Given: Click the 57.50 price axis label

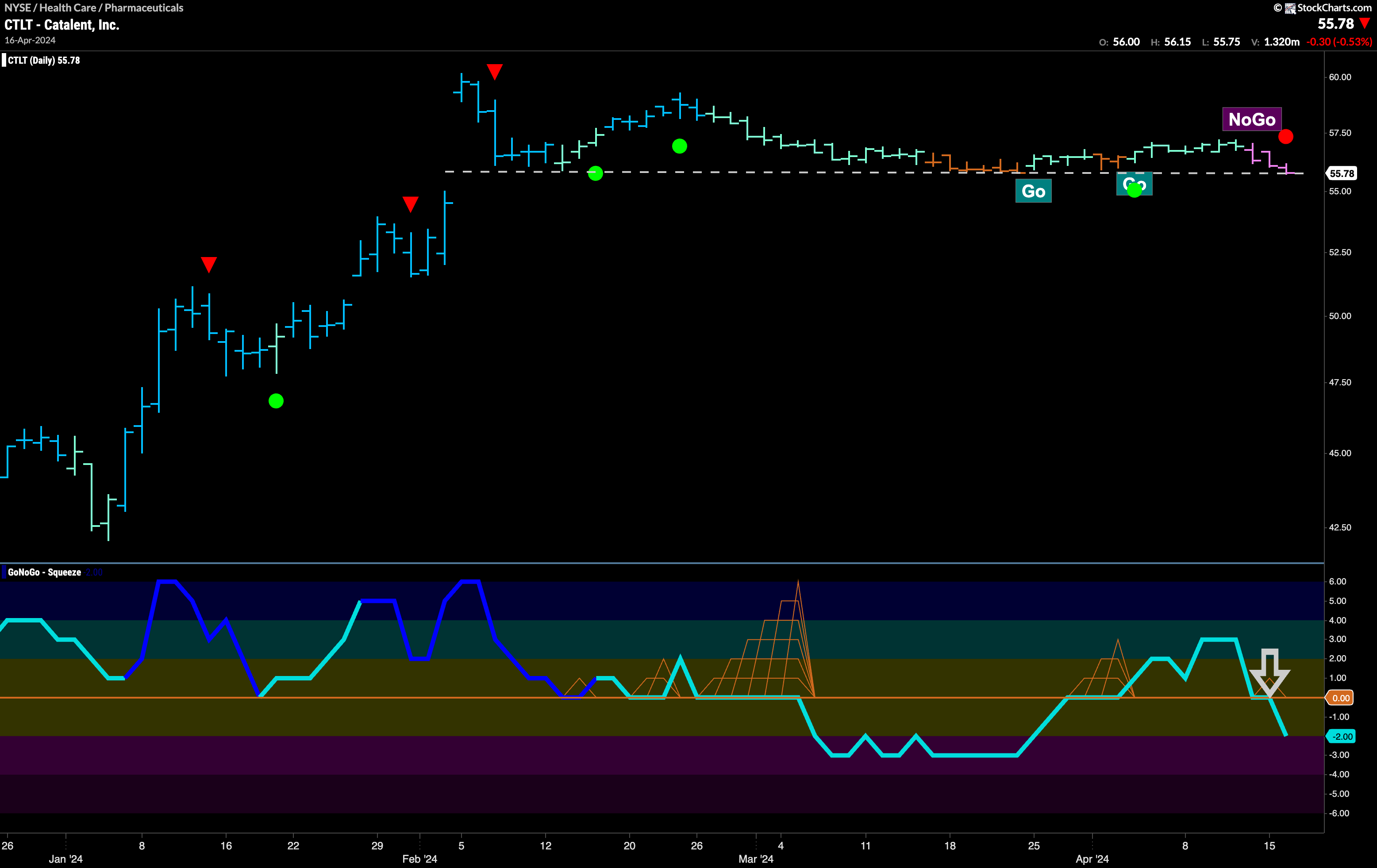Looking at the screenshot, I should [x=1340, y=133].
